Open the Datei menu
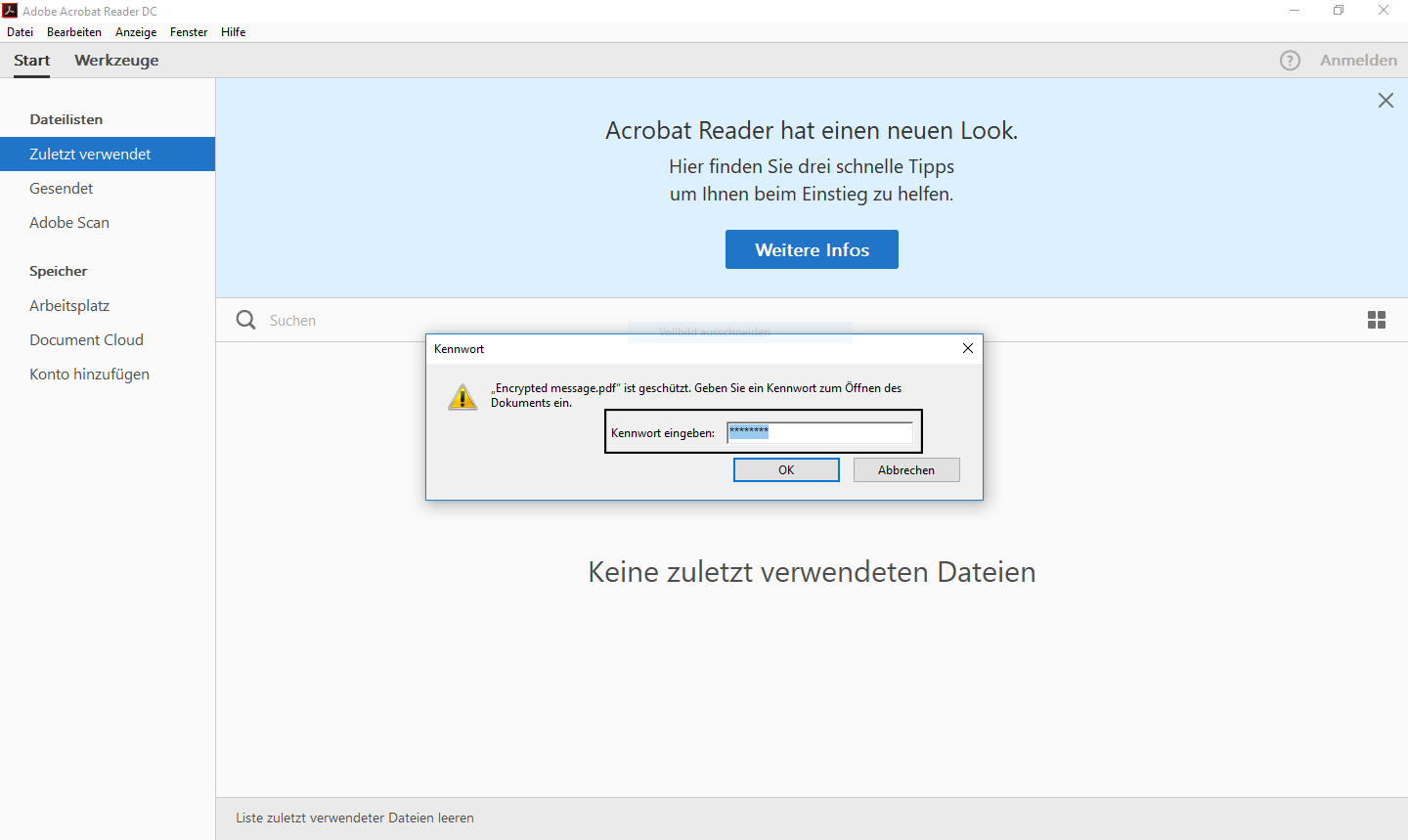 [x=20, y=32]
